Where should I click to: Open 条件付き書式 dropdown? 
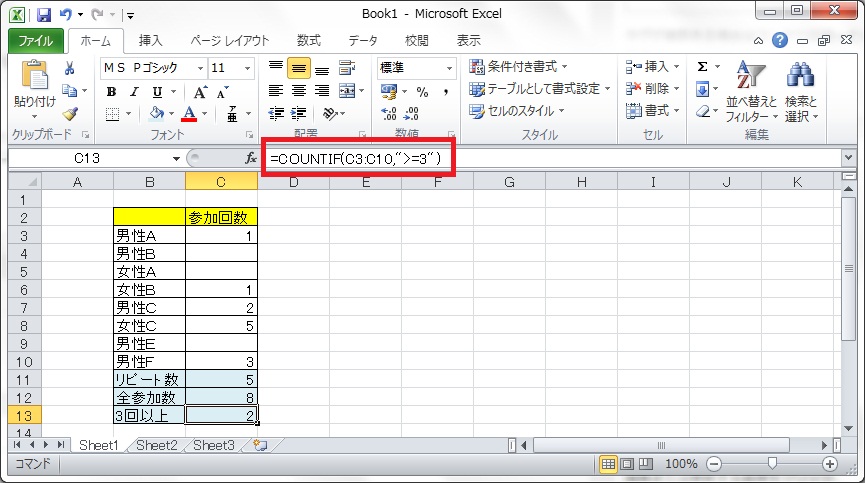(519, 67)
